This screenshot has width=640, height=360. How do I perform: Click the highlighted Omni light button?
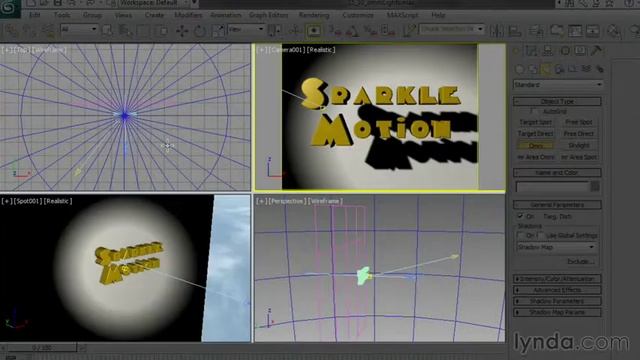point(535,145)
